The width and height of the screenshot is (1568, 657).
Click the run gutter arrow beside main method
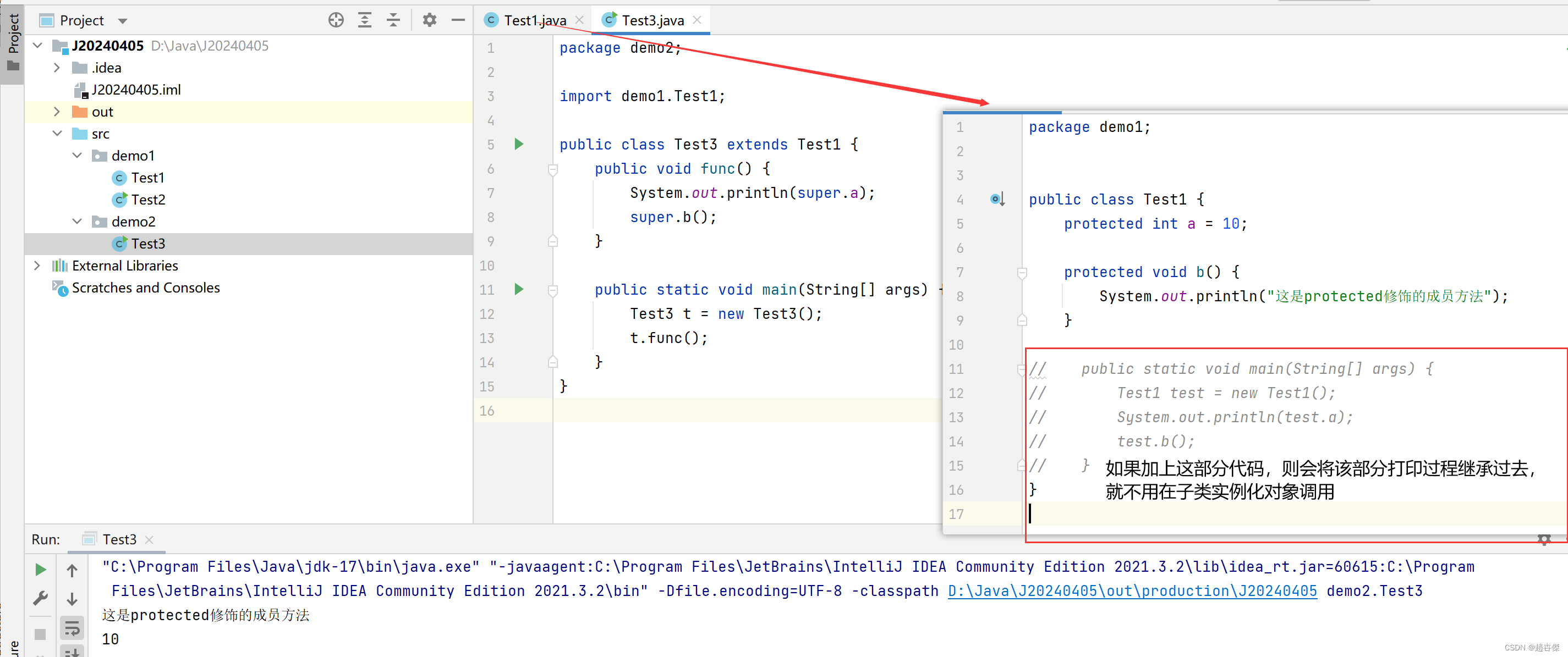pyautogui.click(x=519, y=289)
